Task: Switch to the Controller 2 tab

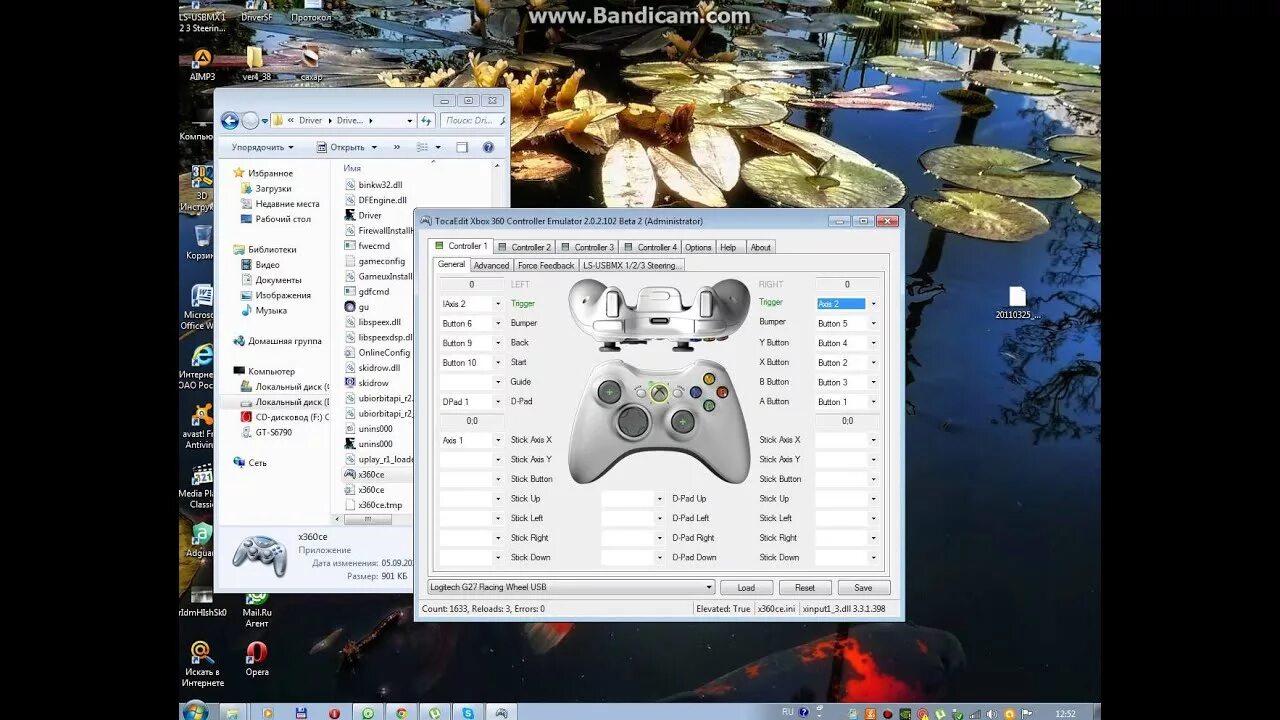Action: click(x=525, y=247)
